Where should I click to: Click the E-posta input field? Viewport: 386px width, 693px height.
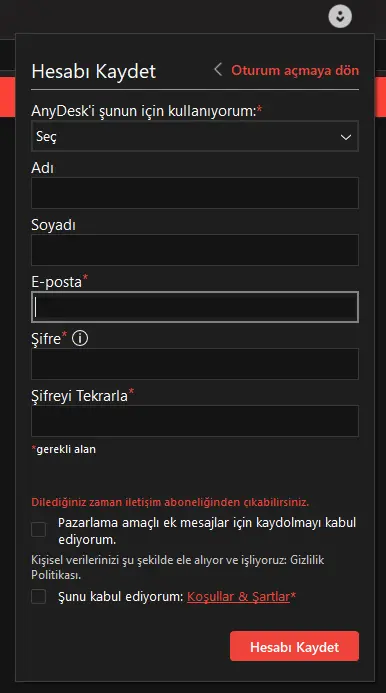click(x=195, y=307)
